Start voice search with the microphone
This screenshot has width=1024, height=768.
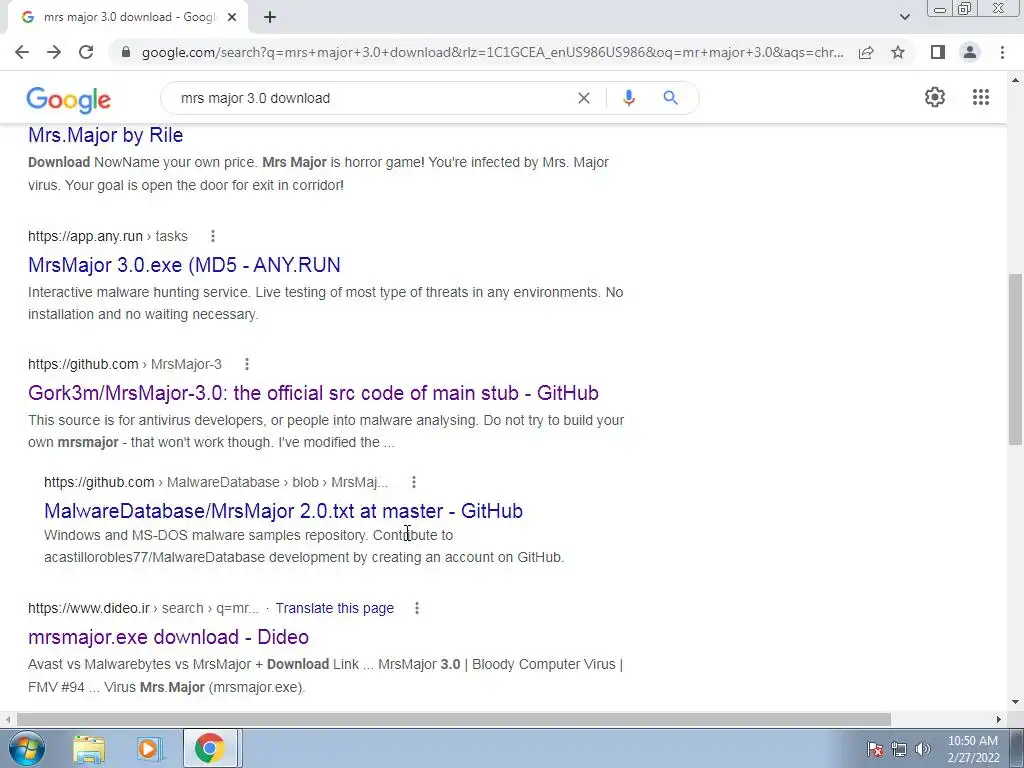[x=628, y=98]
